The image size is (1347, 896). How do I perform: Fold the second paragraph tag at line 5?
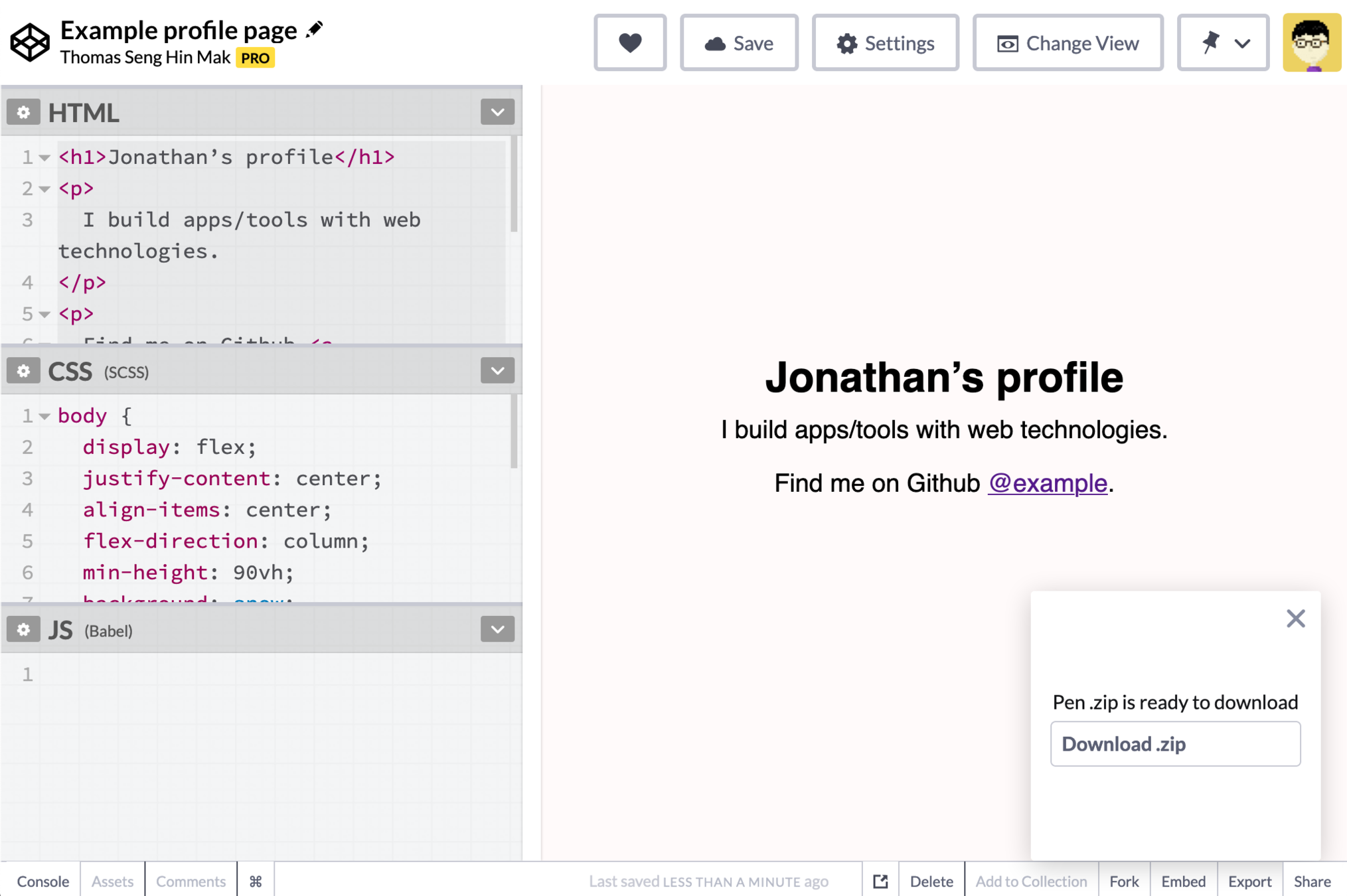click(44, 315)
